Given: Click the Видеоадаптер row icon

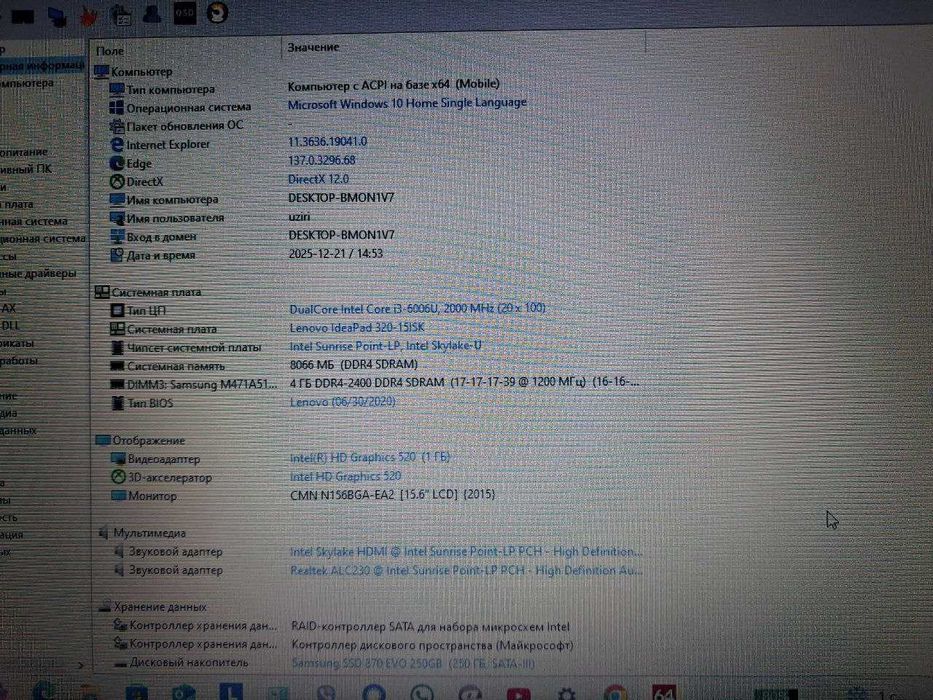Looking at the screenshot, I should click(118, 459).
